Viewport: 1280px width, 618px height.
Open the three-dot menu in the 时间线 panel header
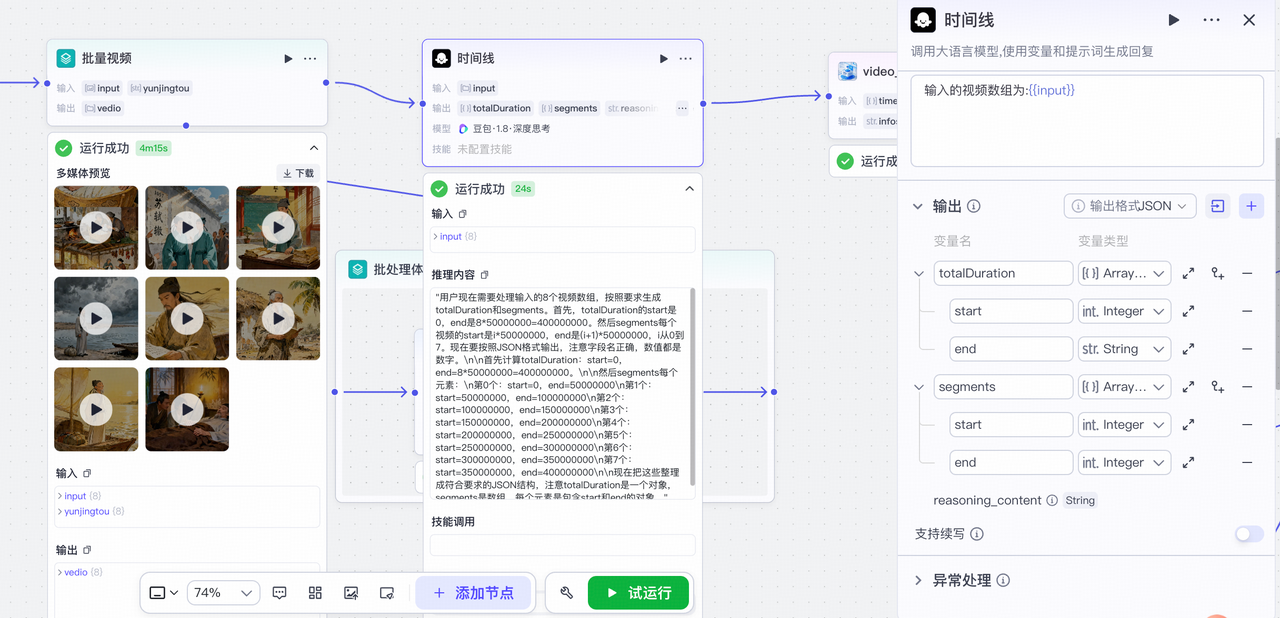click(x=1211, y=20)
